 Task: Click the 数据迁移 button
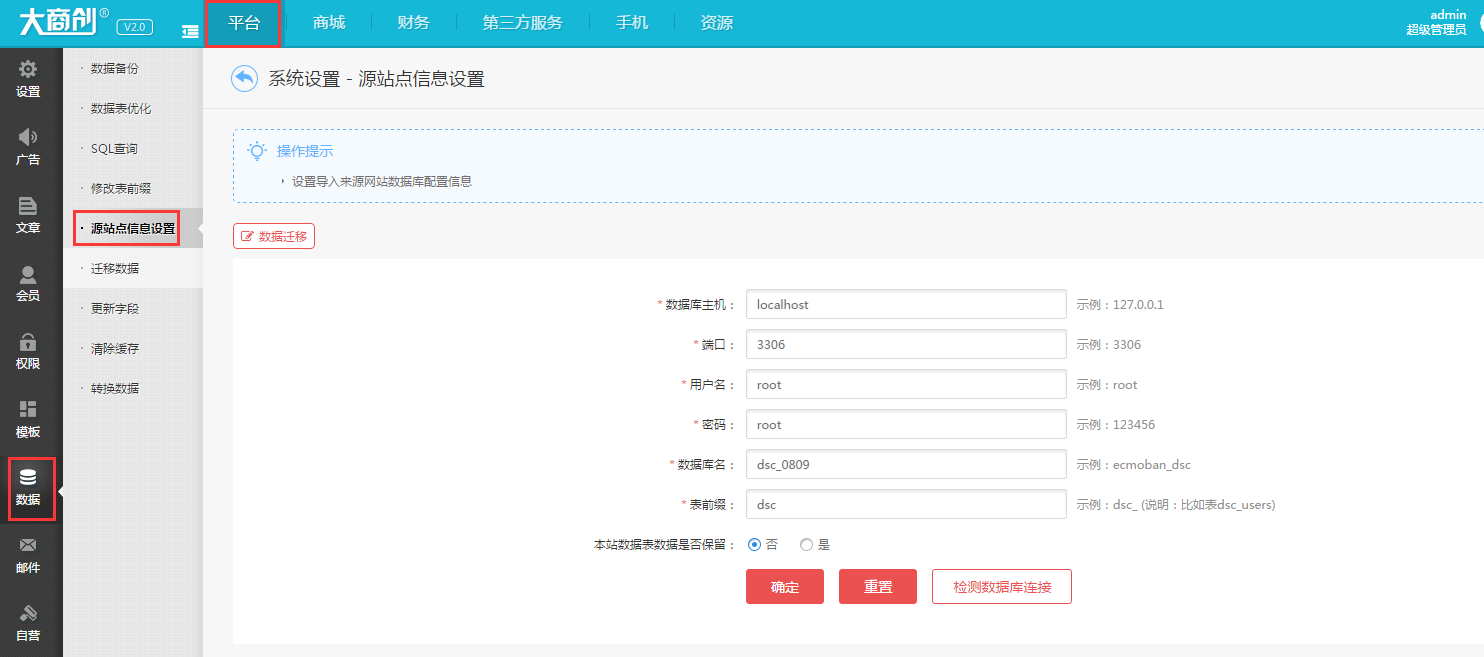[x=274, y=236]
